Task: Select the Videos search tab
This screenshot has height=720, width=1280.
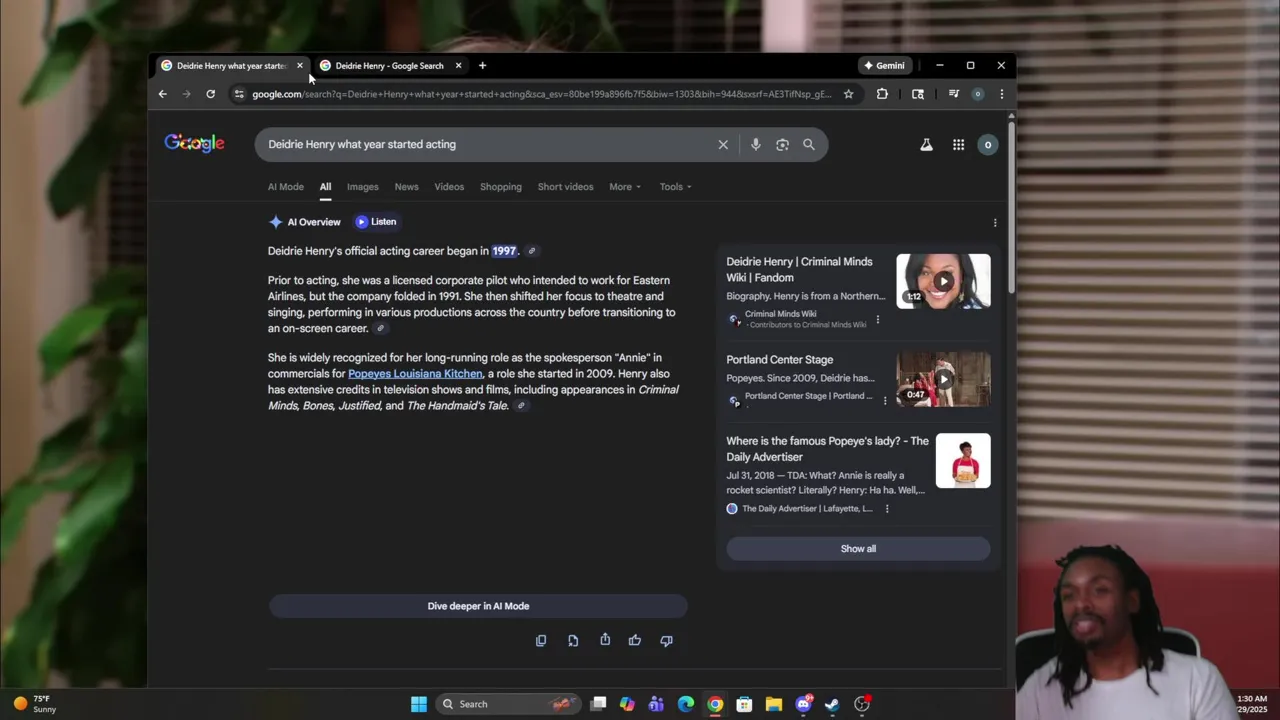Action: (x=449, y=187)
